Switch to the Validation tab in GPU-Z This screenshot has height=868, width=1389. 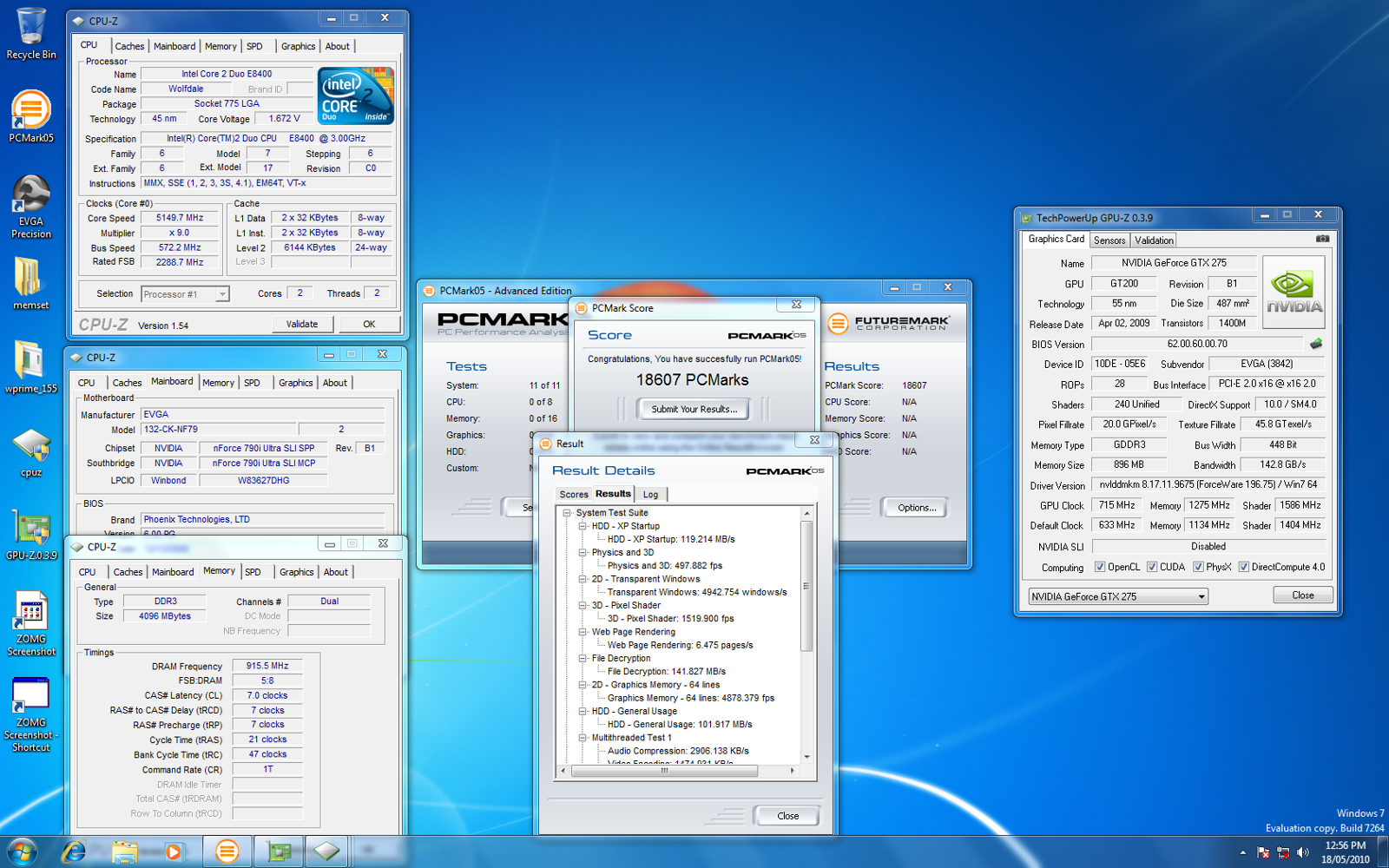[x=1154, y=240]
